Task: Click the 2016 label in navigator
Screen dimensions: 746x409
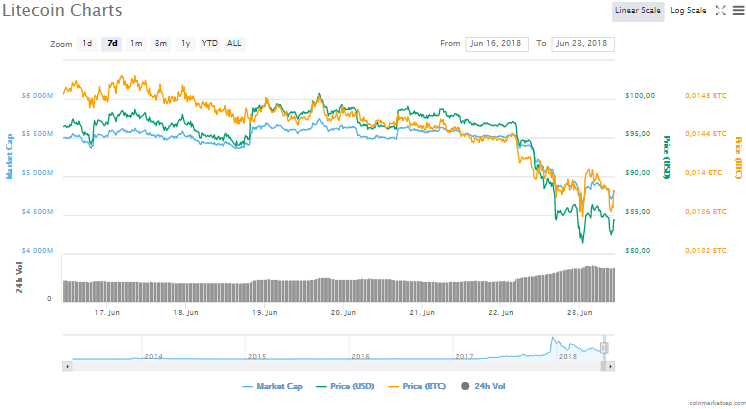Action: 361,356
